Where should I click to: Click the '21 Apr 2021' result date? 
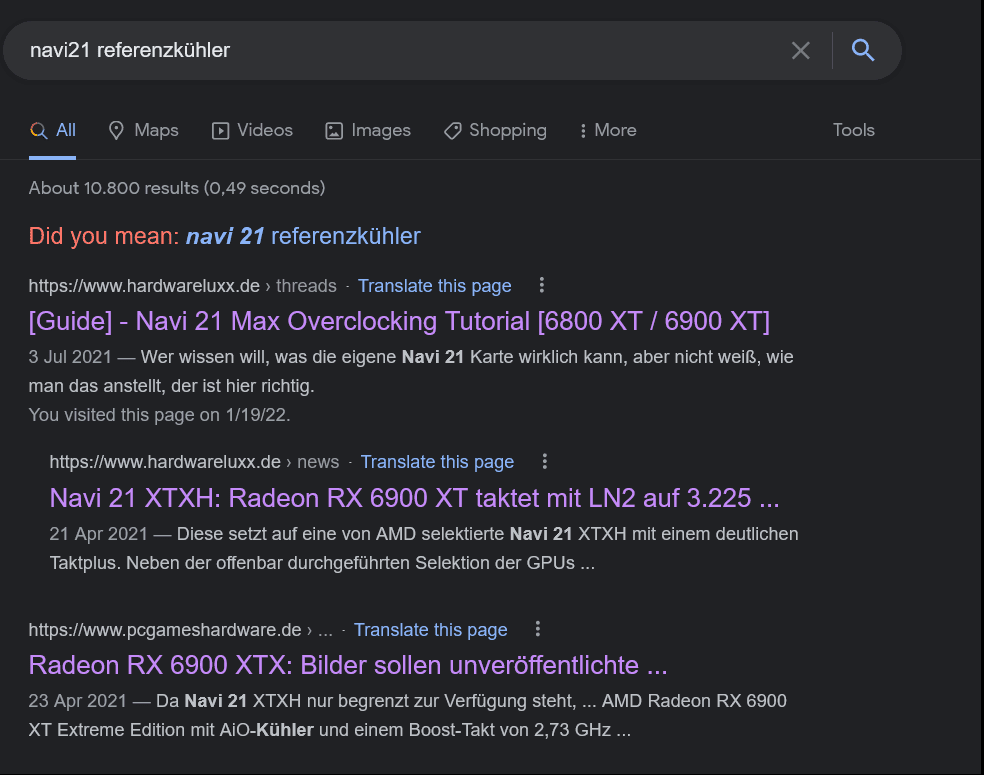tap(99, 534)
